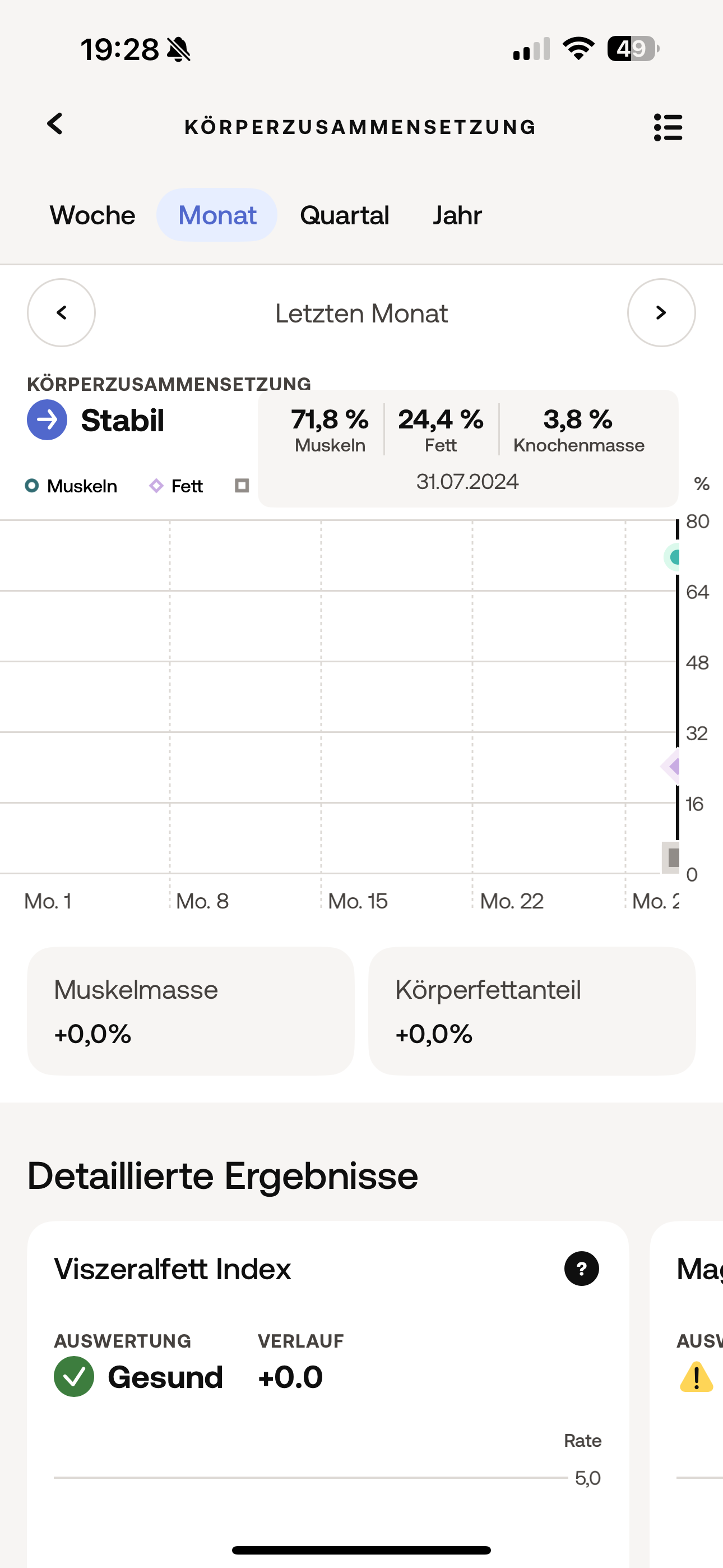This screenshot has height=1568, width=723.
Task: Tap the Viszeralfett Index help icon
Action: pyautogui.click(x=581, y=1269)
